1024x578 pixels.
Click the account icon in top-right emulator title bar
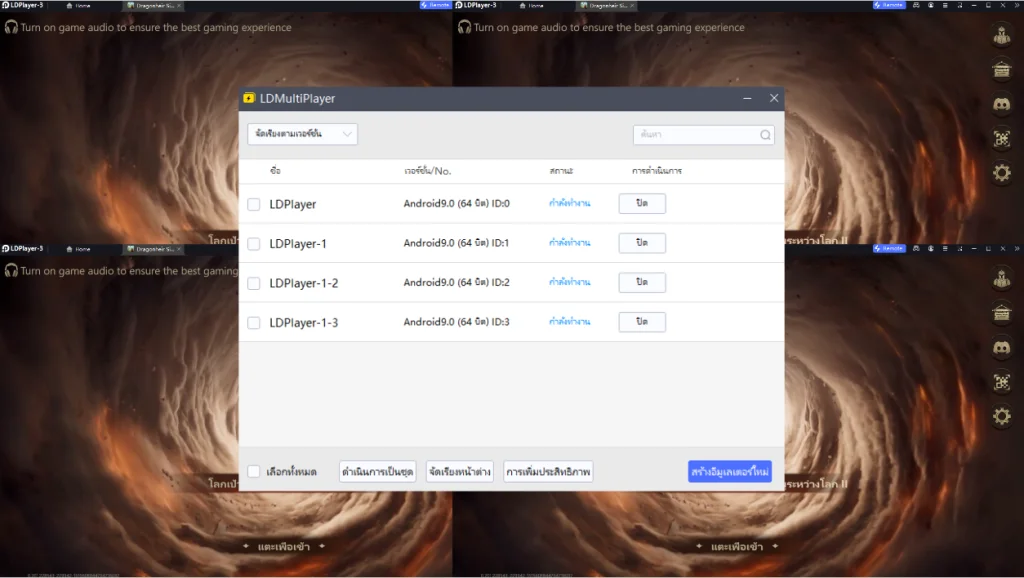pyautogui.click(x=931, y=5)
